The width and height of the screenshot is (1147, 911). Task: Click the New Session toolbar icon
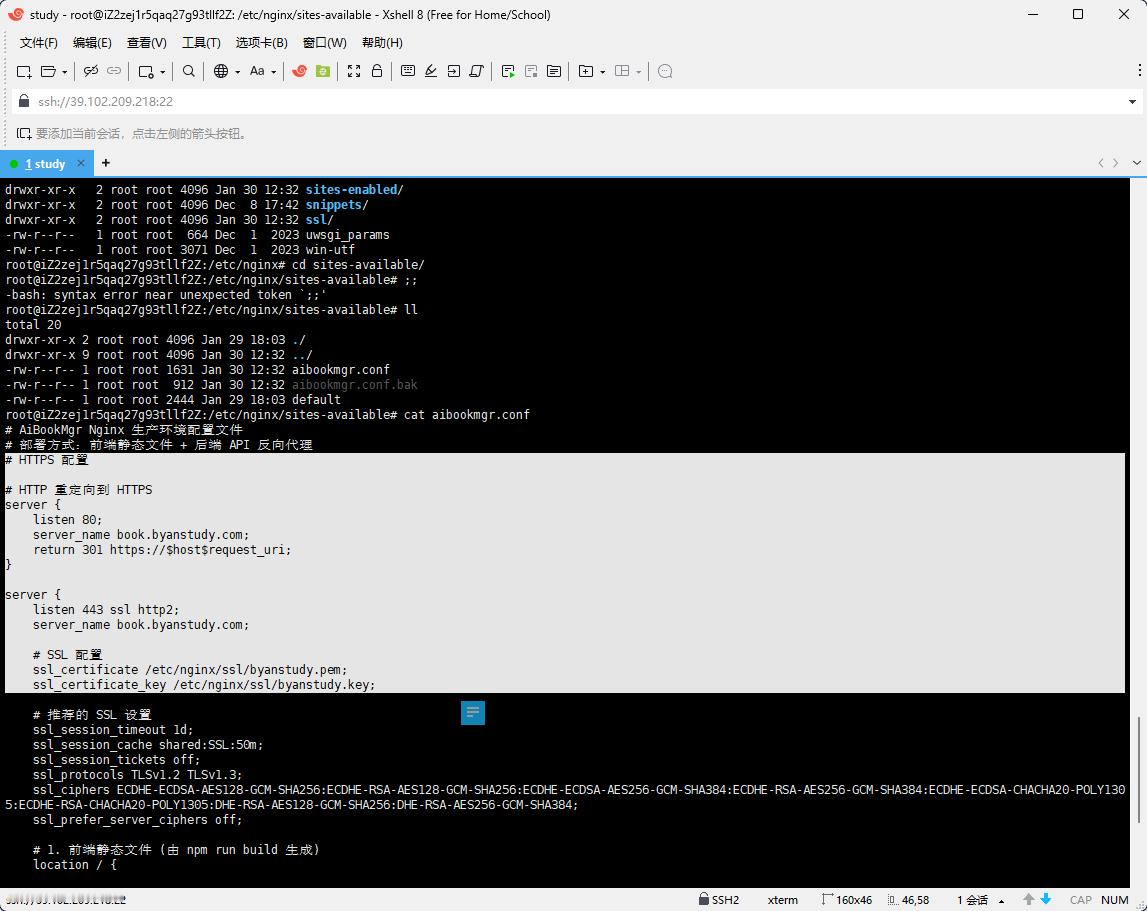point(24,71)
